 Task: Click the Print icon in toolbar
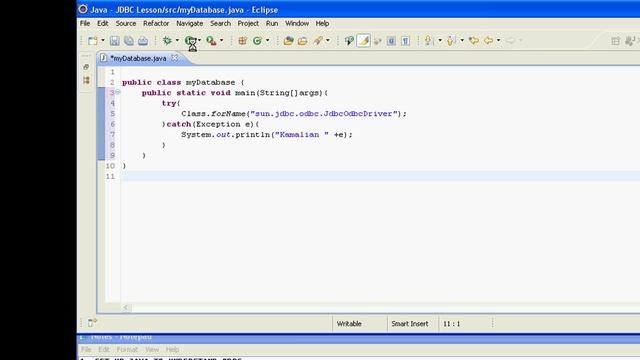pos(143,40)
